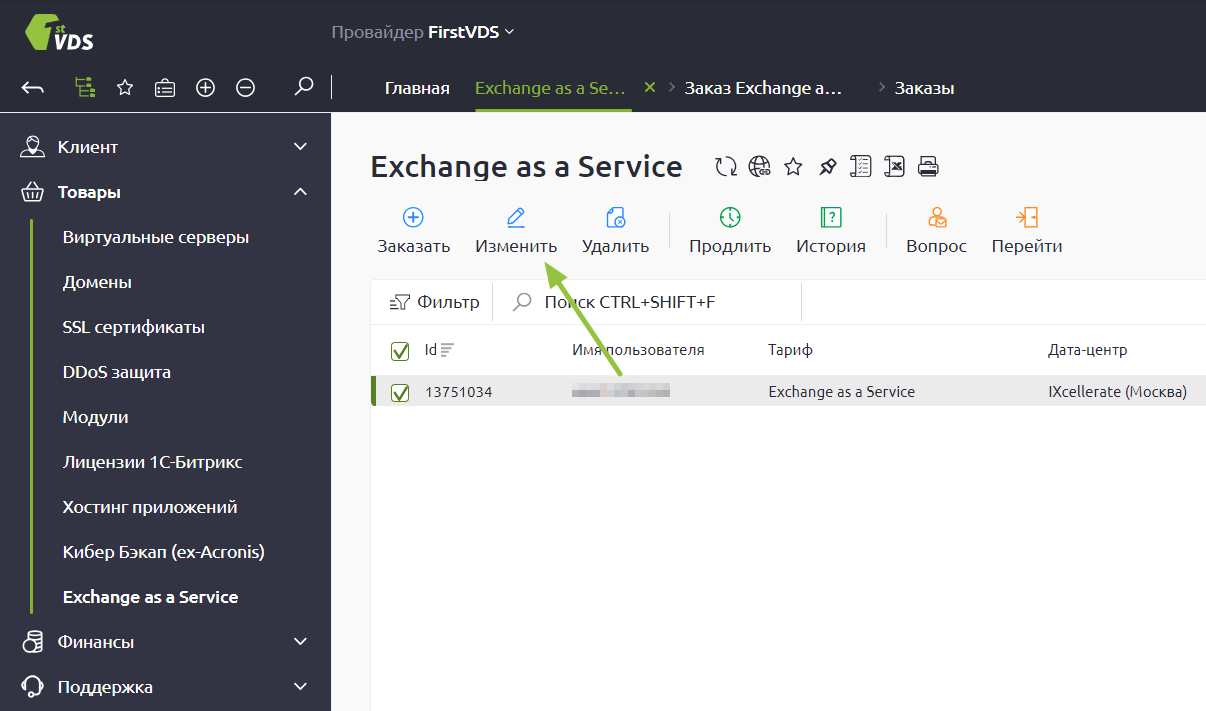The height and width of the screenshot is (711, 1206).
Task: Click the circled minus icon in top bar
Action: click(x=245, y=88)
